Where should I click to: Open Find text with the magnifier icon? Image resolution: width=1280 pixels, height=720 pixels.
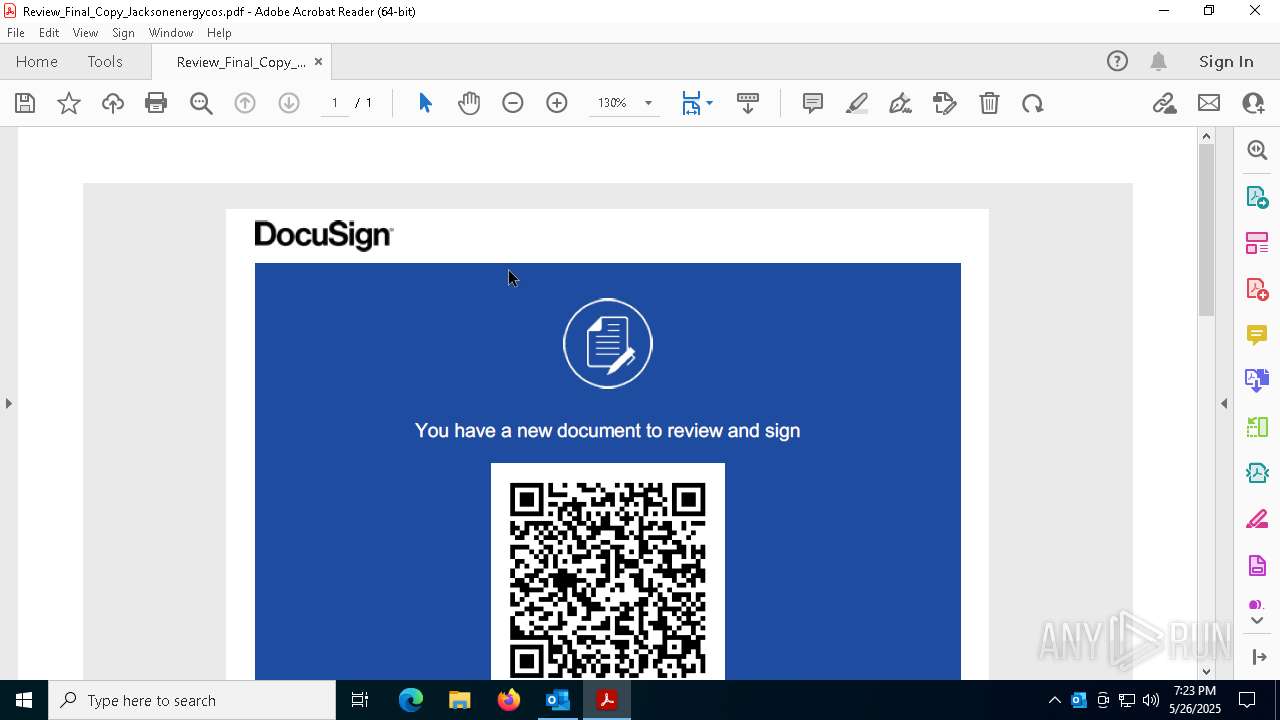201,103
